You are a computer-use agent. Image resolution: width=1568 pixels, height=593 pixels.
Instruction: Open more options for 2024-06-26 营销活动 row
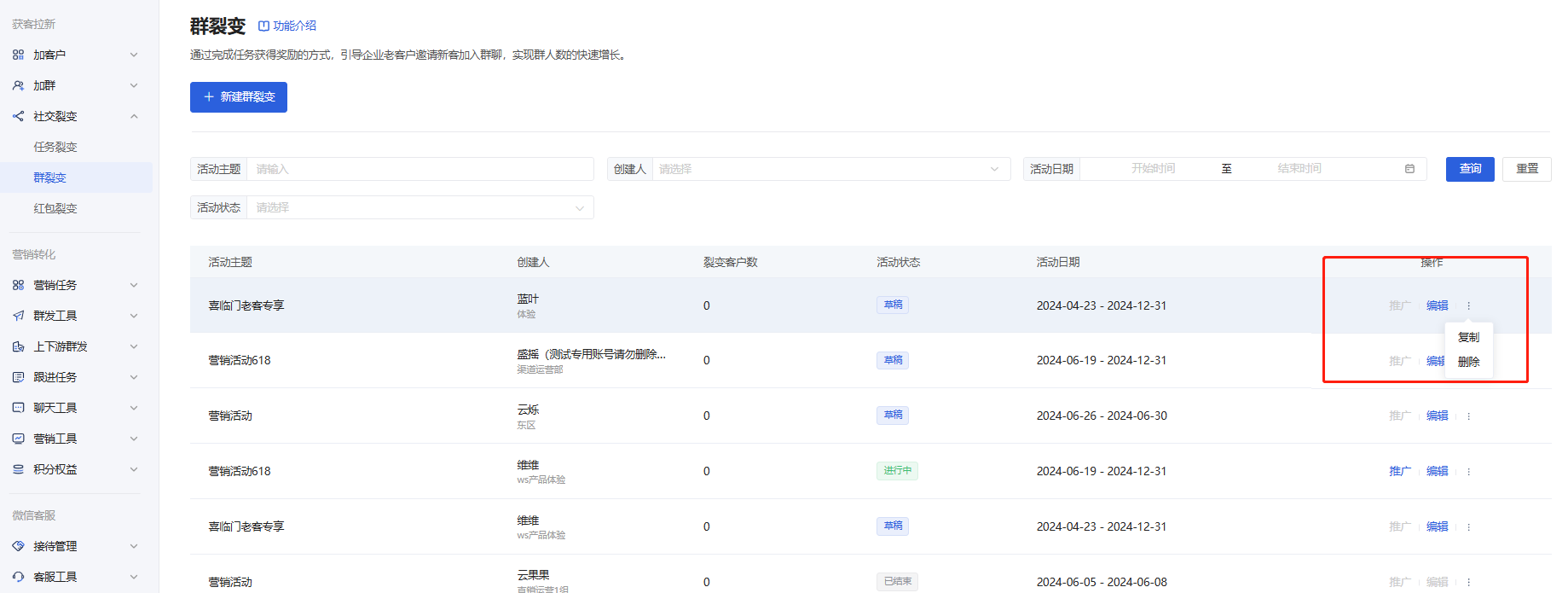(1468, 416)
